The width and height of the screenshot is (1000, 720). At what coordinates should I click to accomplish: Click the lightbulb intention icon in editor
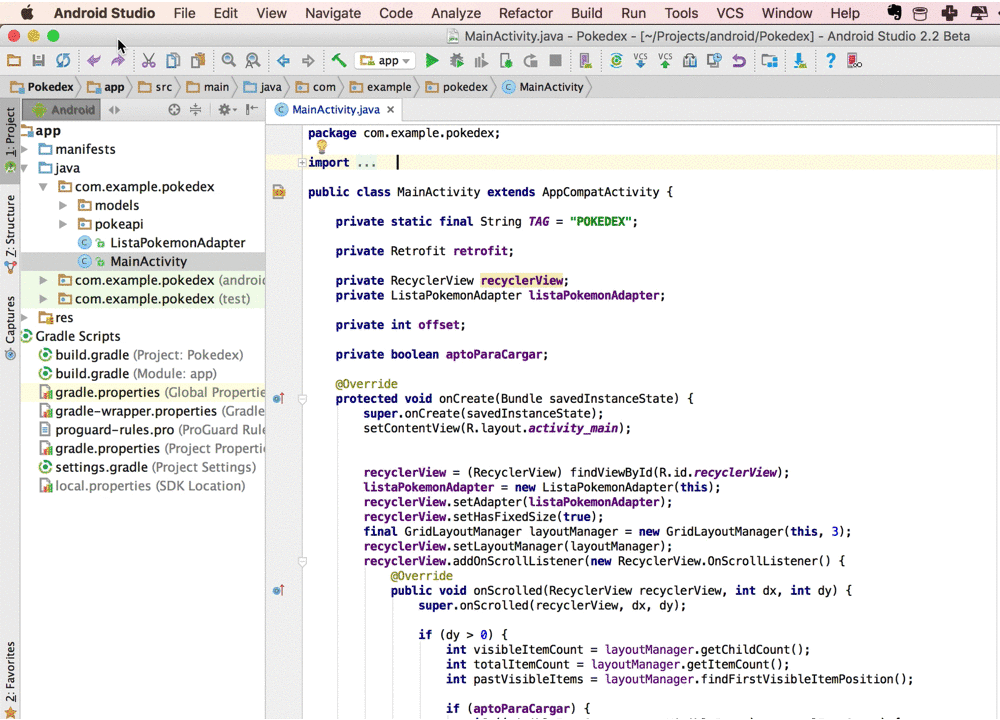coord(321,147)
